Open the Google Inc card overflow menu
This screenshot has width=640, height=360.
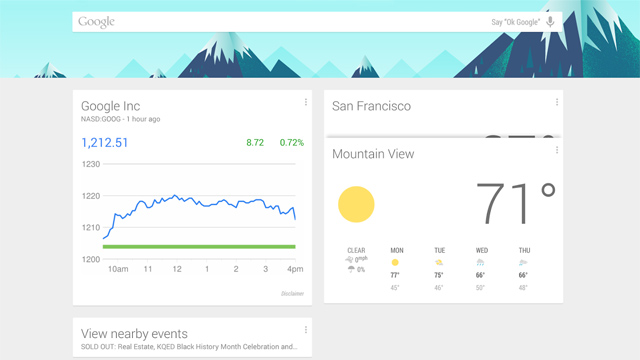tap(306, 102)
